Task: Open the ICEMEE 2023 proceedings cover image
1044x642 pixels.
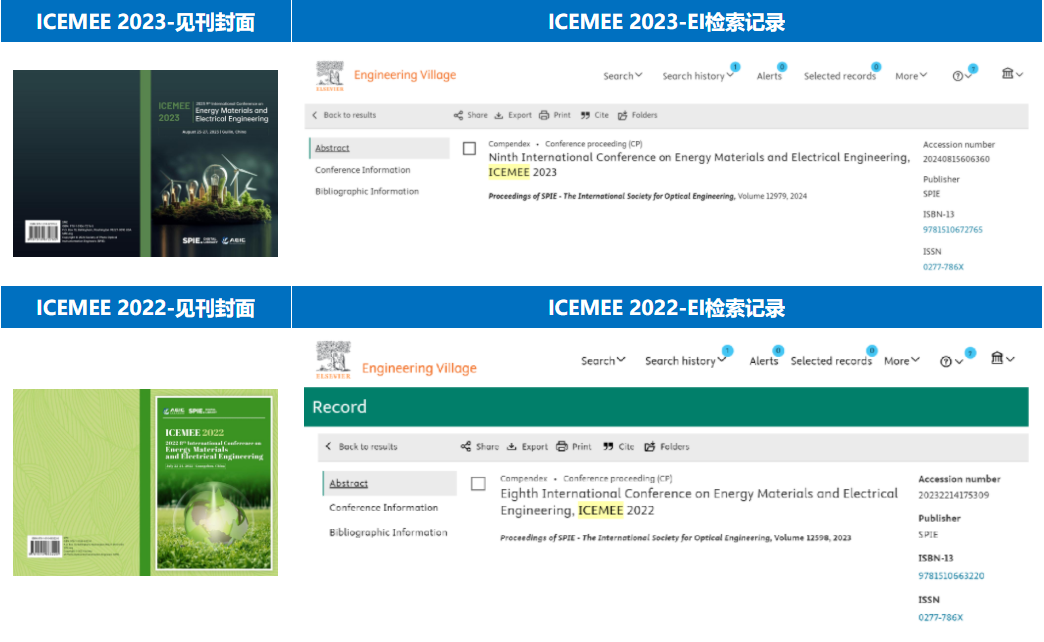Action: 145,163
